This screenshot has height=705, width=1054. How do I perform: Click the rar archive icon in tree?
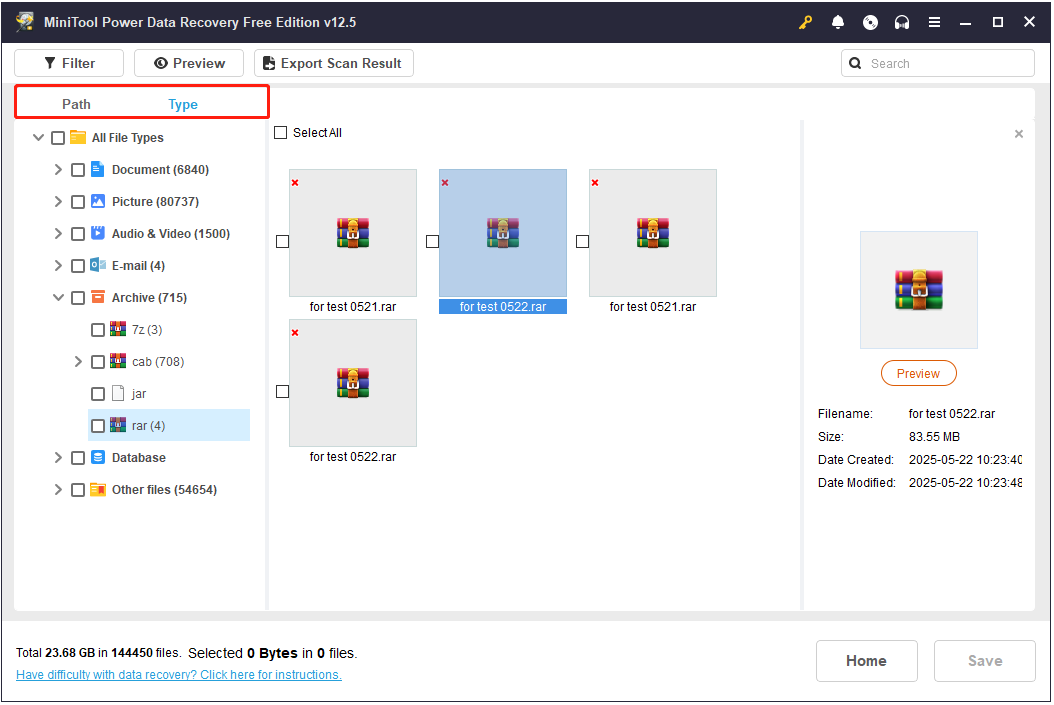point(118,425)
